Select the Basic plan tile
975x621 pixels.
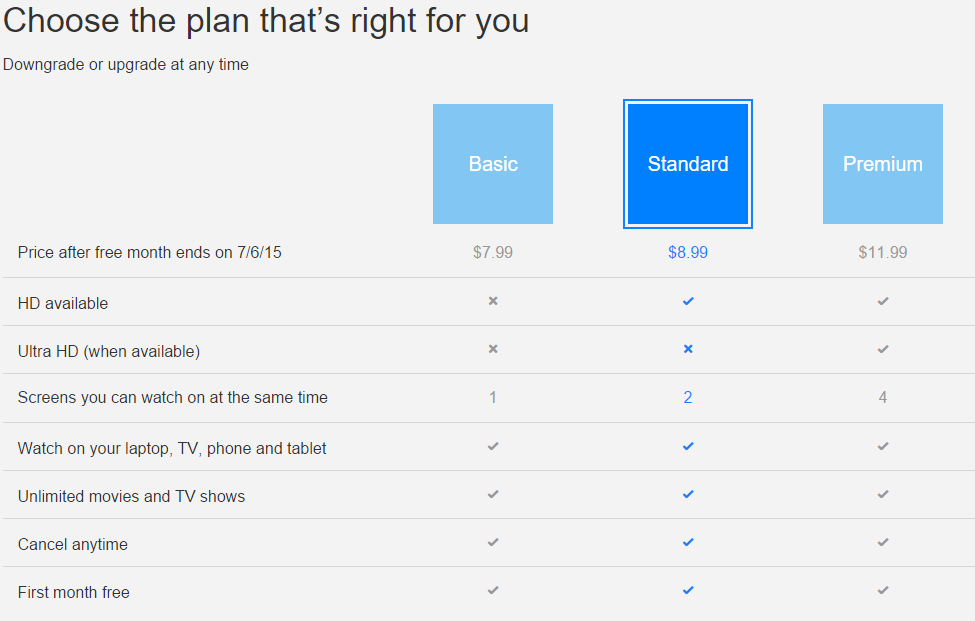click(x=492, y=164)
